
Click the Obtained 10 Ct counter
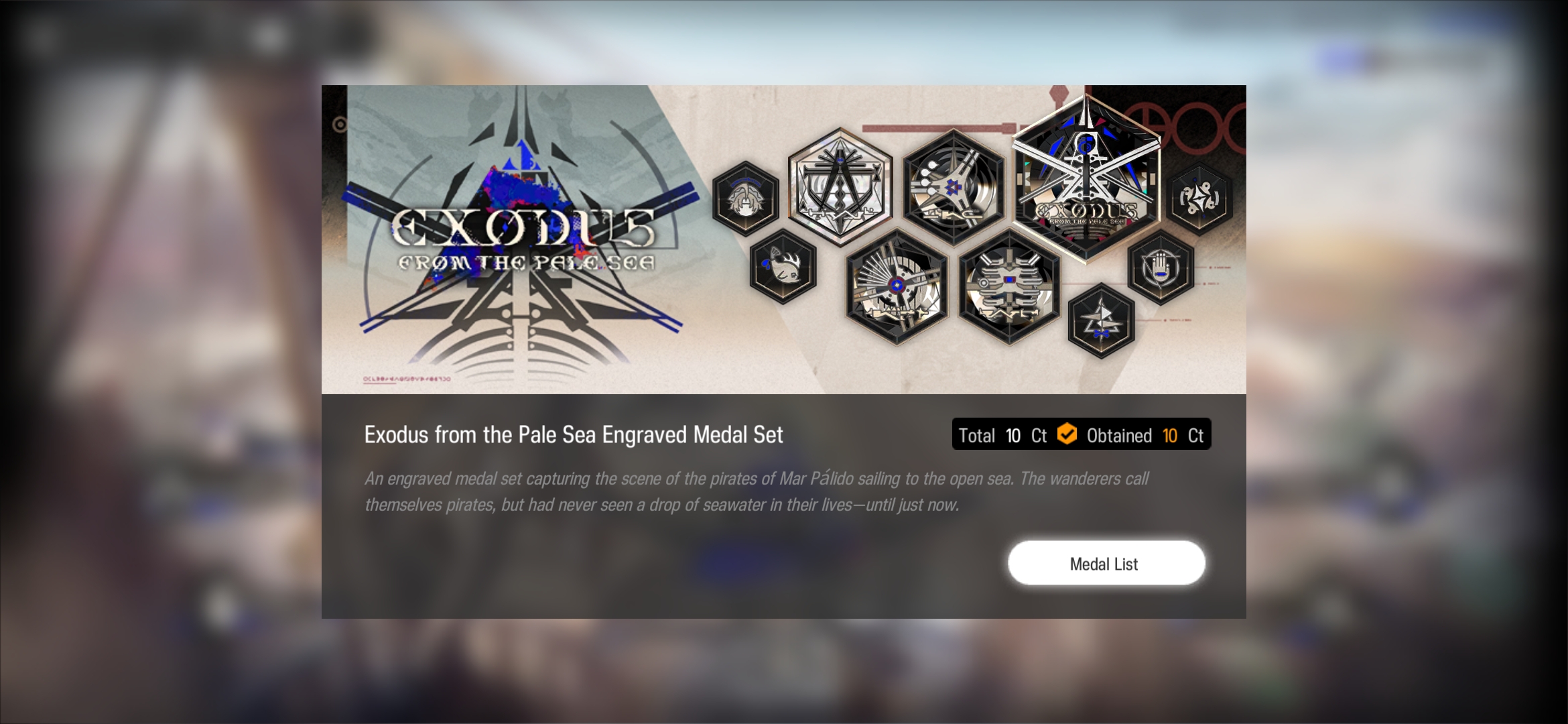point(1145,436)
